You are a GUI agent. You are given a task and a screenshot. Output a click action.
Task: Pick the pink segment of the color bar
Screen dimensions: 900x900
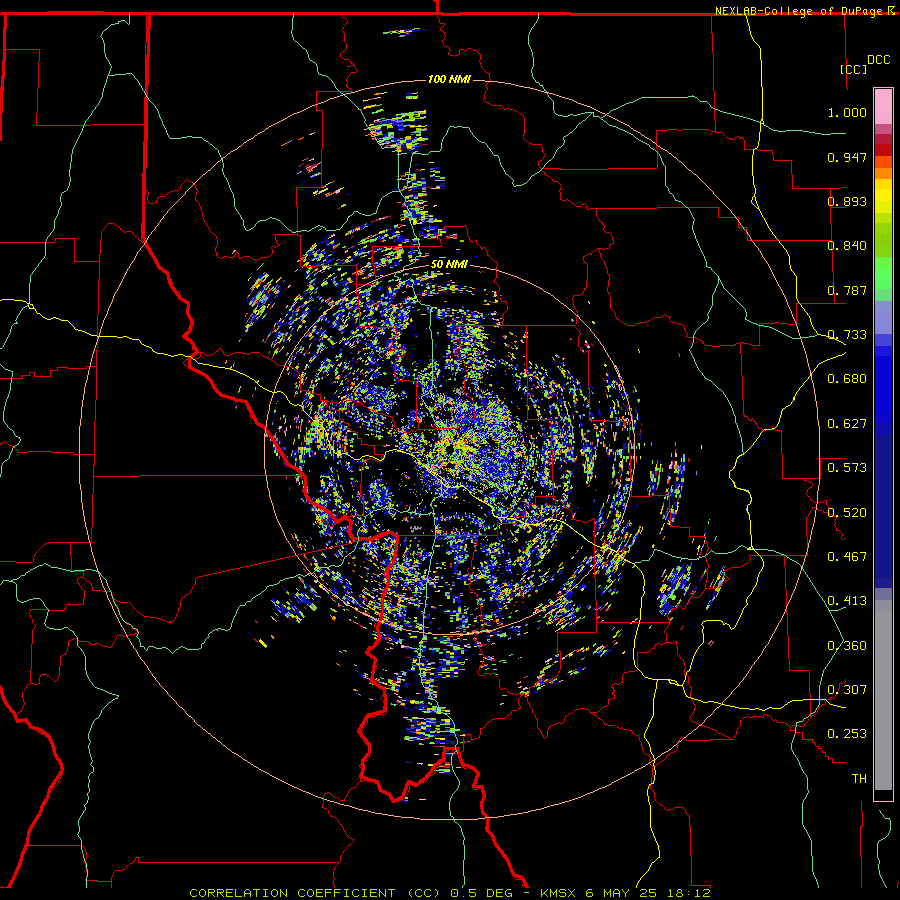(x=883, y=107)
